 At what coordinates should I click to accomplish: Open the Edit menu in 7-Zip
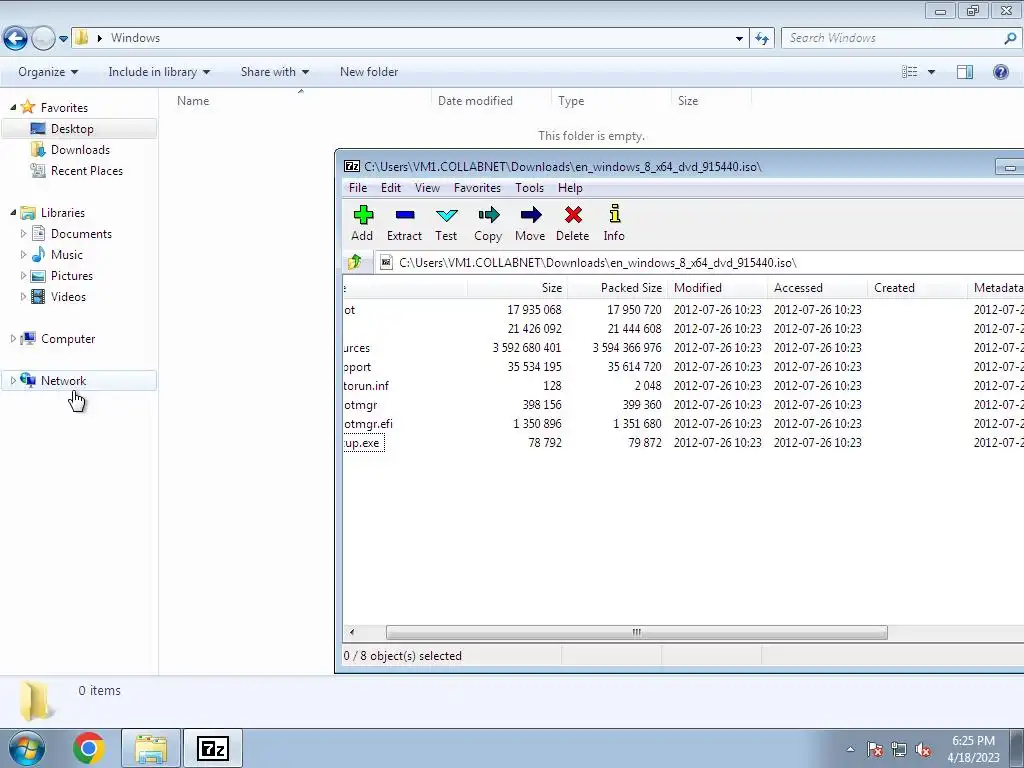click(x=391, y=188)
